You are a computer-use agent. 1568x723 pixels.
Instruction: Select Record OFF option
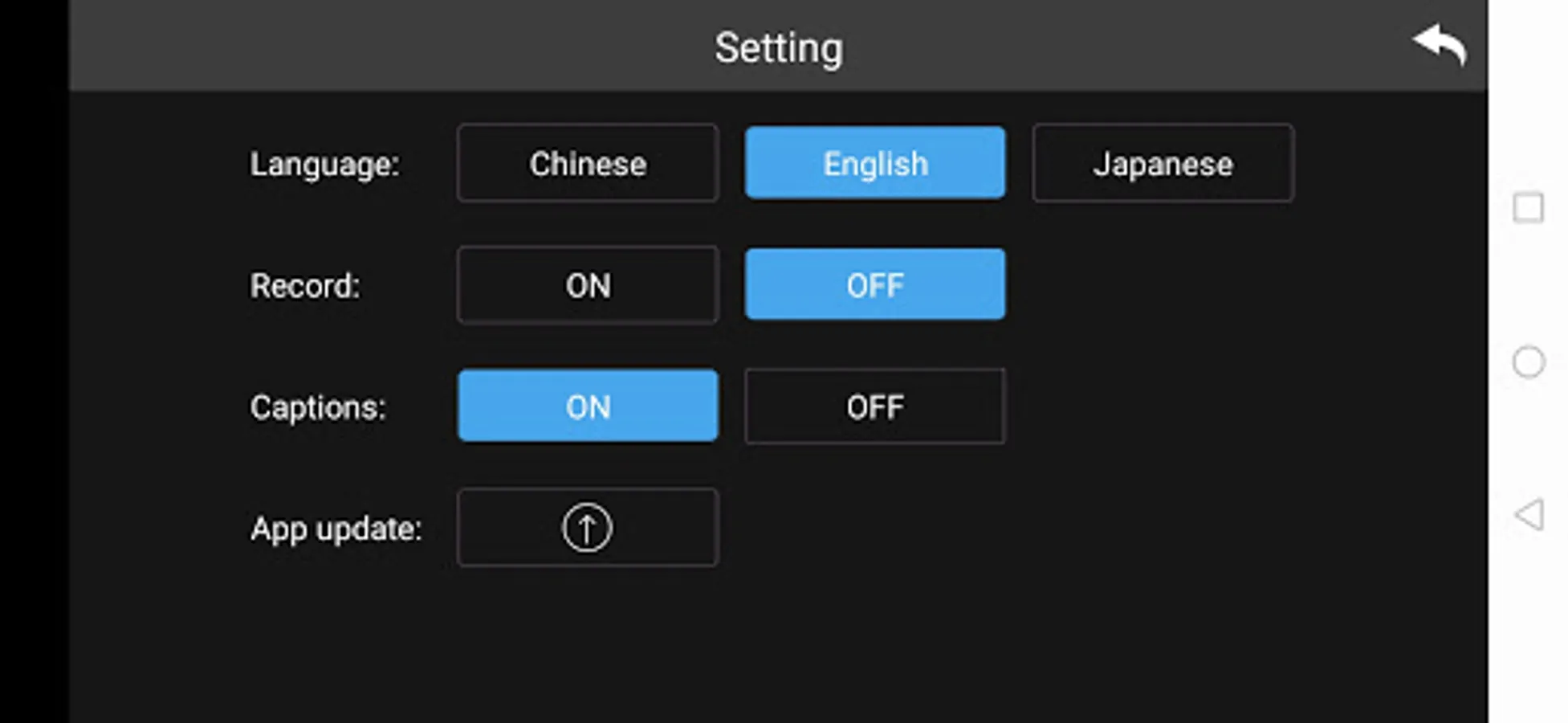point(874,285)
